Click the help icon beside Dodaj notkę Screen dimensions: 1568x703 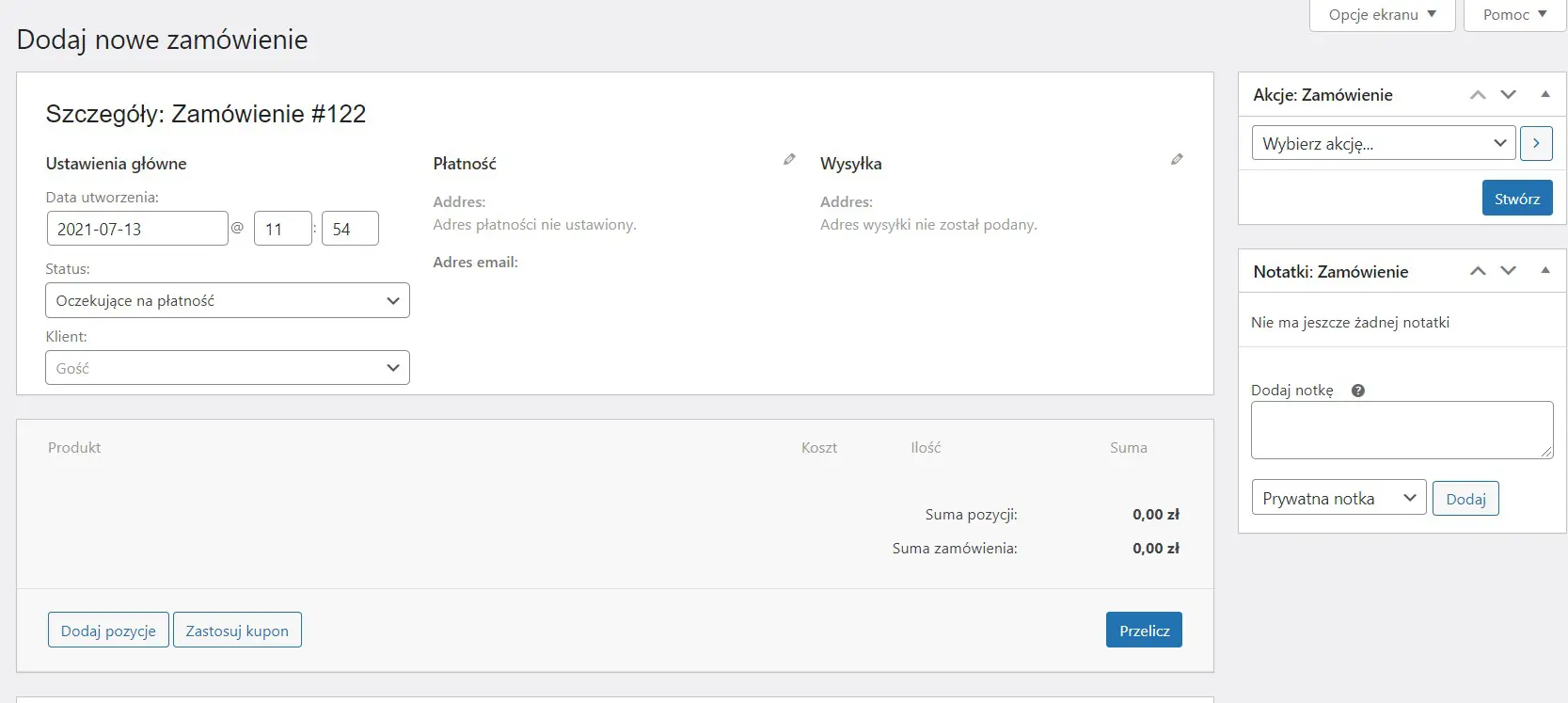pos(1357,391)
